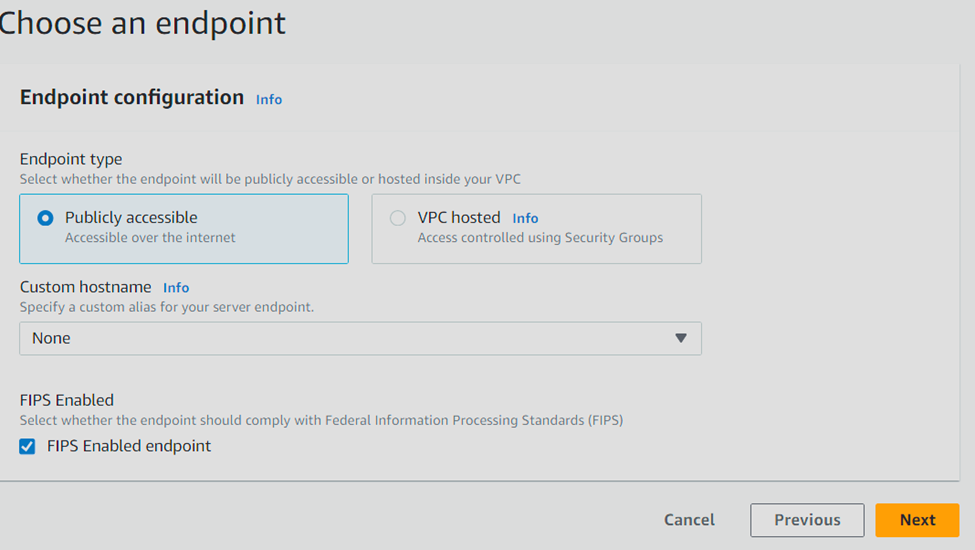
Task: Proceed with the orange Next button
Action: point(917,520)
